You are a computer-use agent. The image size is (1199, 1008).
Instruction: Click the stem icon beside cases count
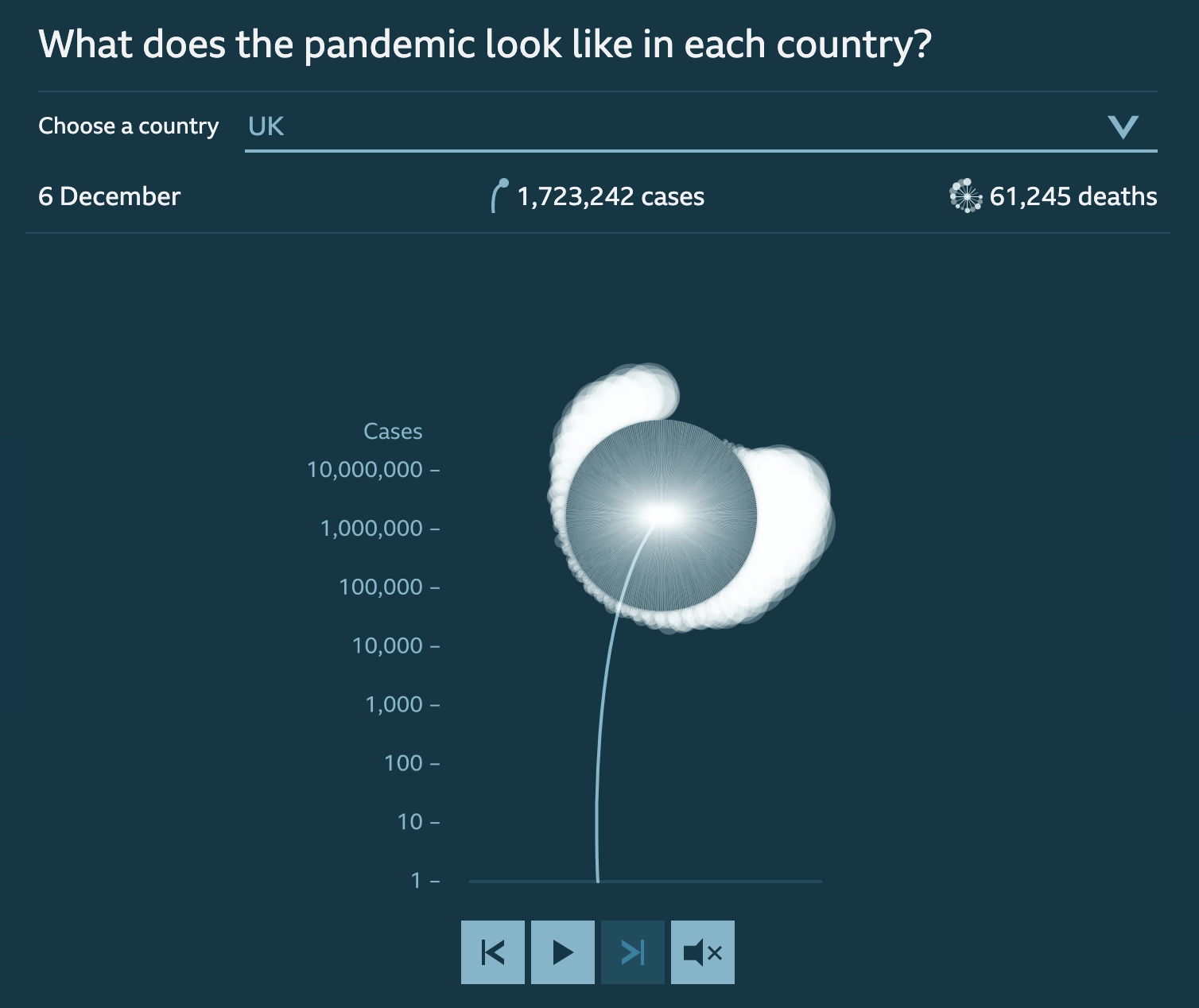(499, 196)
